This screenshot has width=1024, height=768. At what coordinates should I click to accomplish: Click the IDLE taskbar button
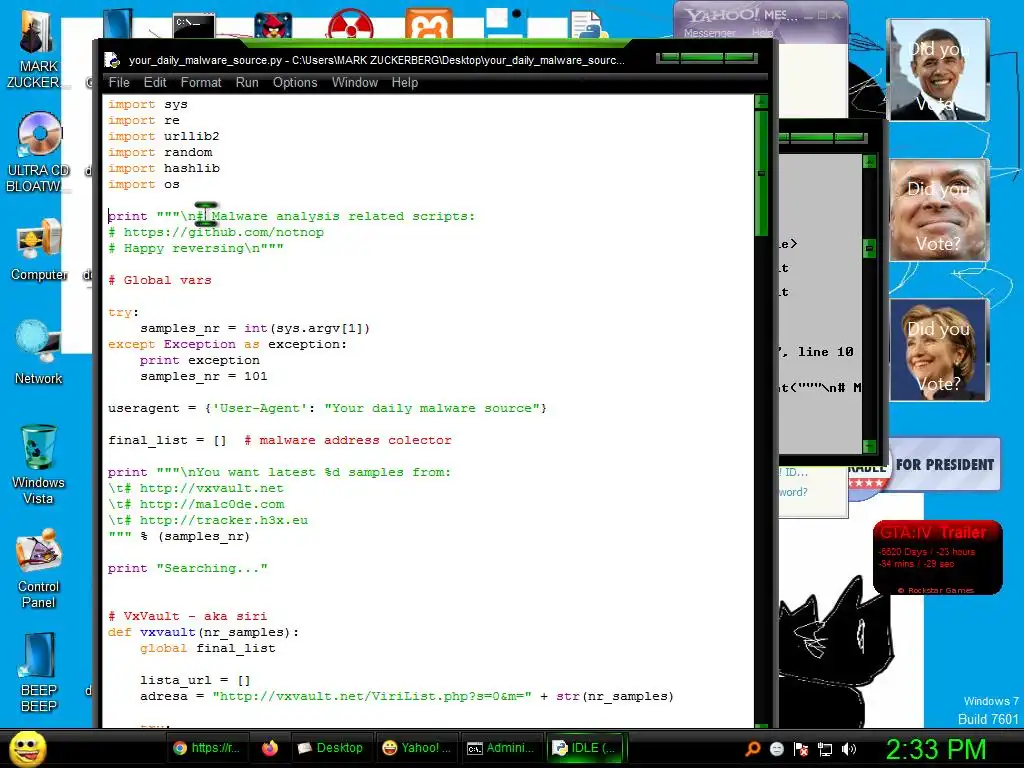(x=585, y=748)
